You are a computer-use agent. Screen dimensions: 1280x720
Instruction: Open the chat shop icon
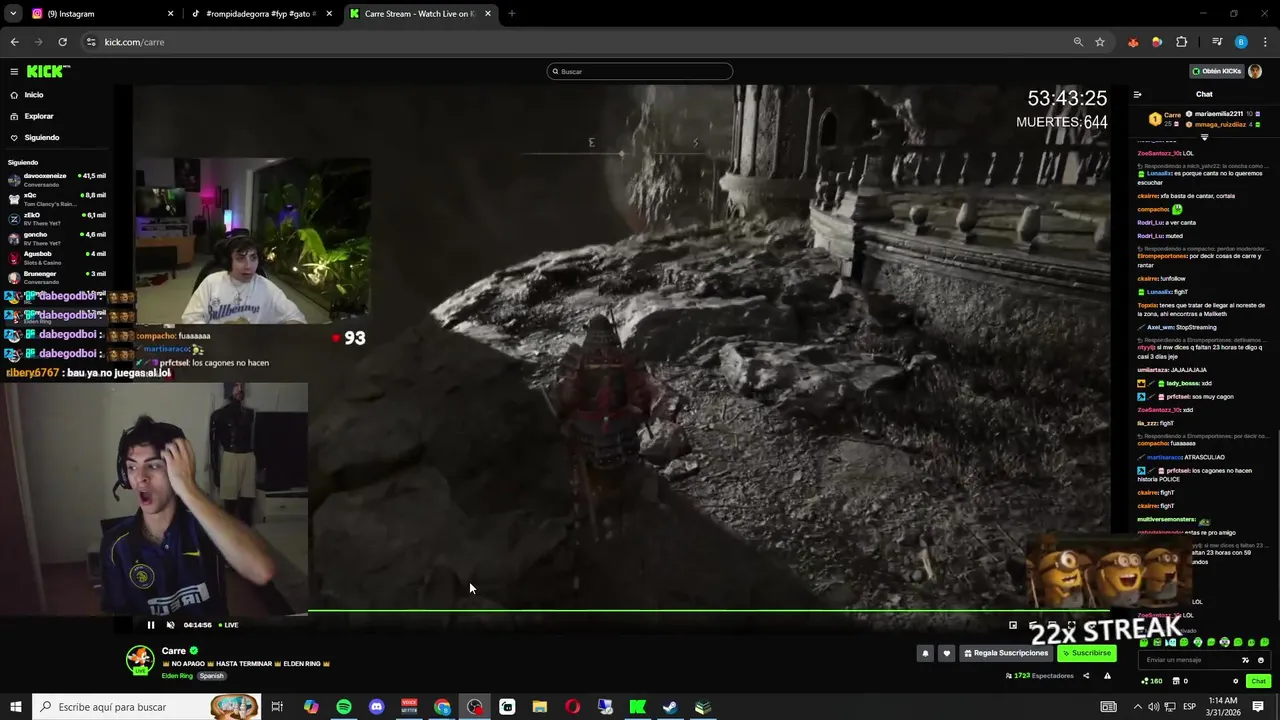1176,681
